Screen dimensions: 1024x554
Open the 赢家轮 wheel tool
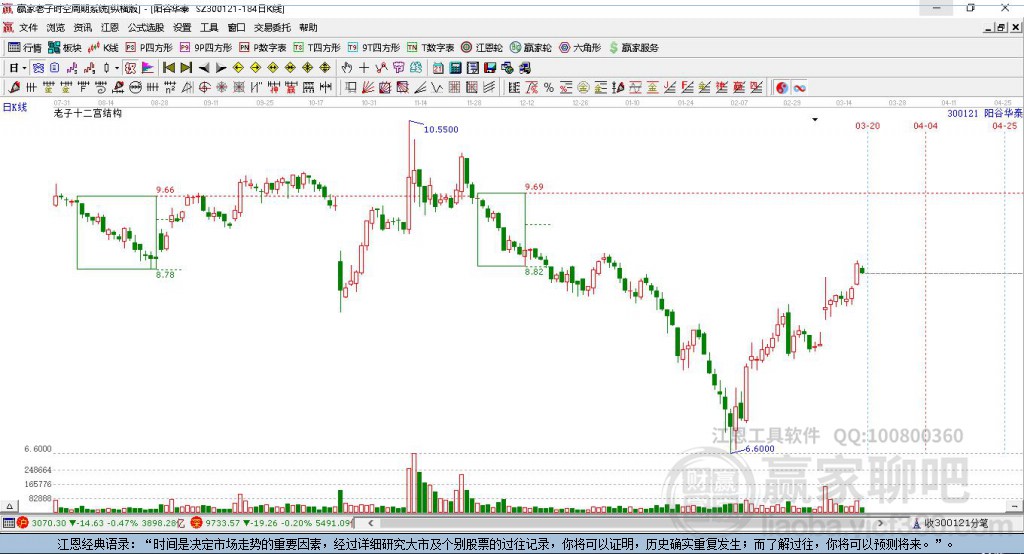tap(531, 48)
